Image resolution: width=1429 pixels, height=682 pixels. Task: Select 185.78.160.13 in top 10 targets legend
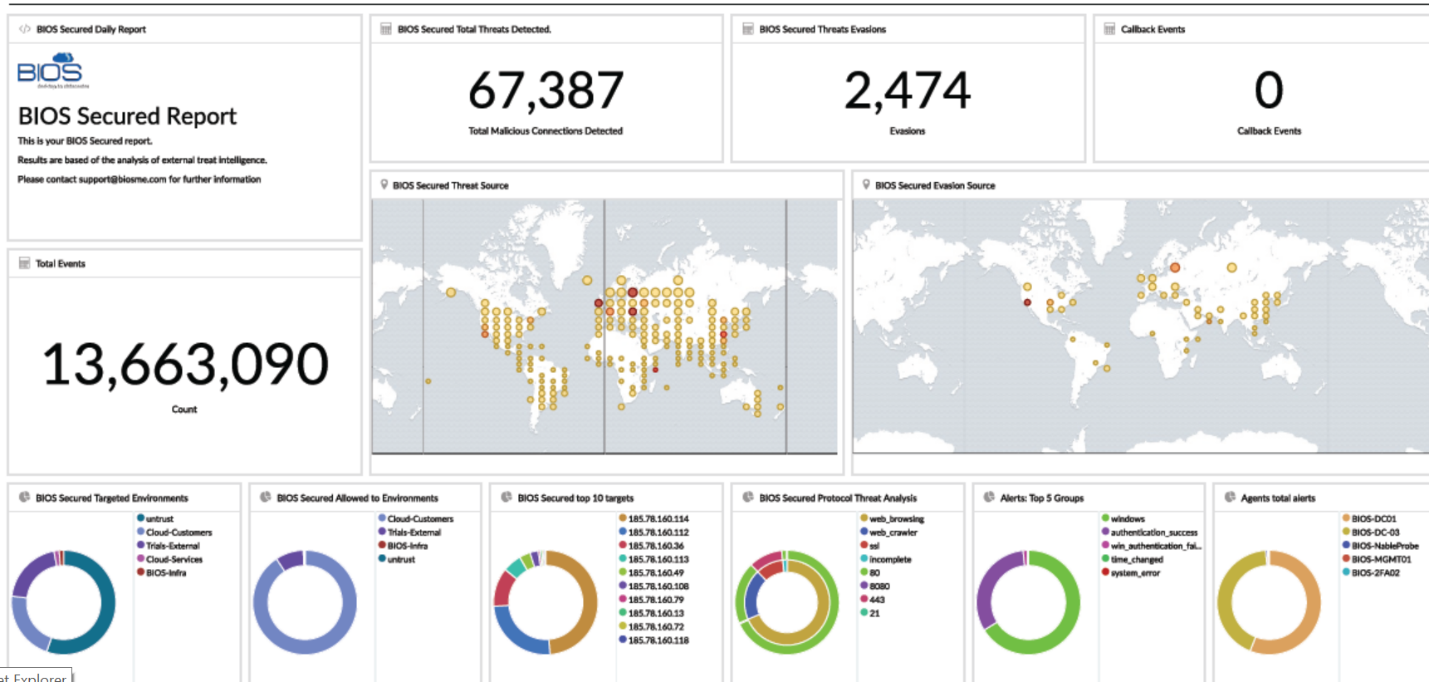(x=651, y=614)
